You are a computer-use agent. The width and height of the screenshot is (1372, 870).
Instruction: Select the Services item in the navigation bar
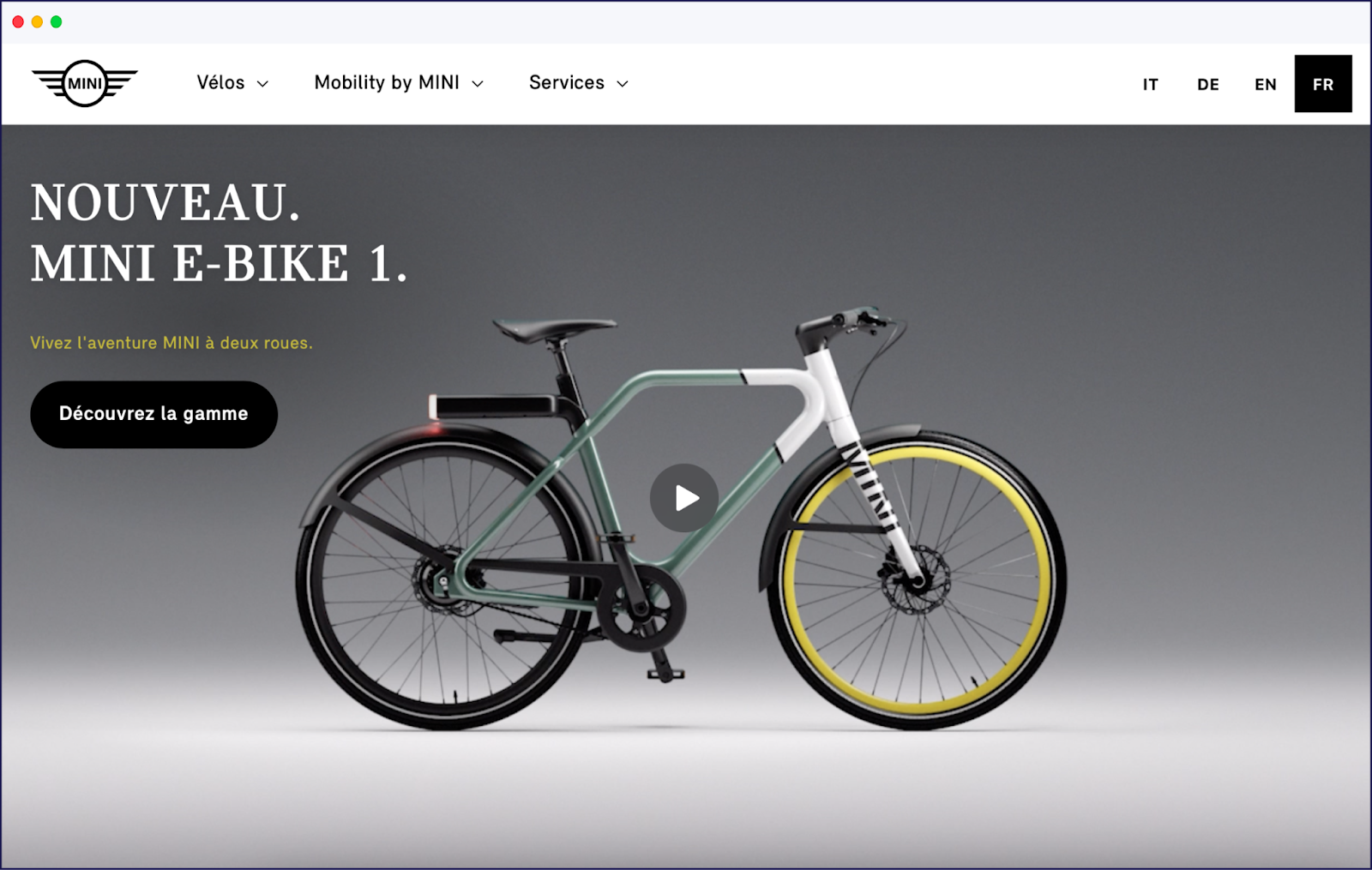567,82
